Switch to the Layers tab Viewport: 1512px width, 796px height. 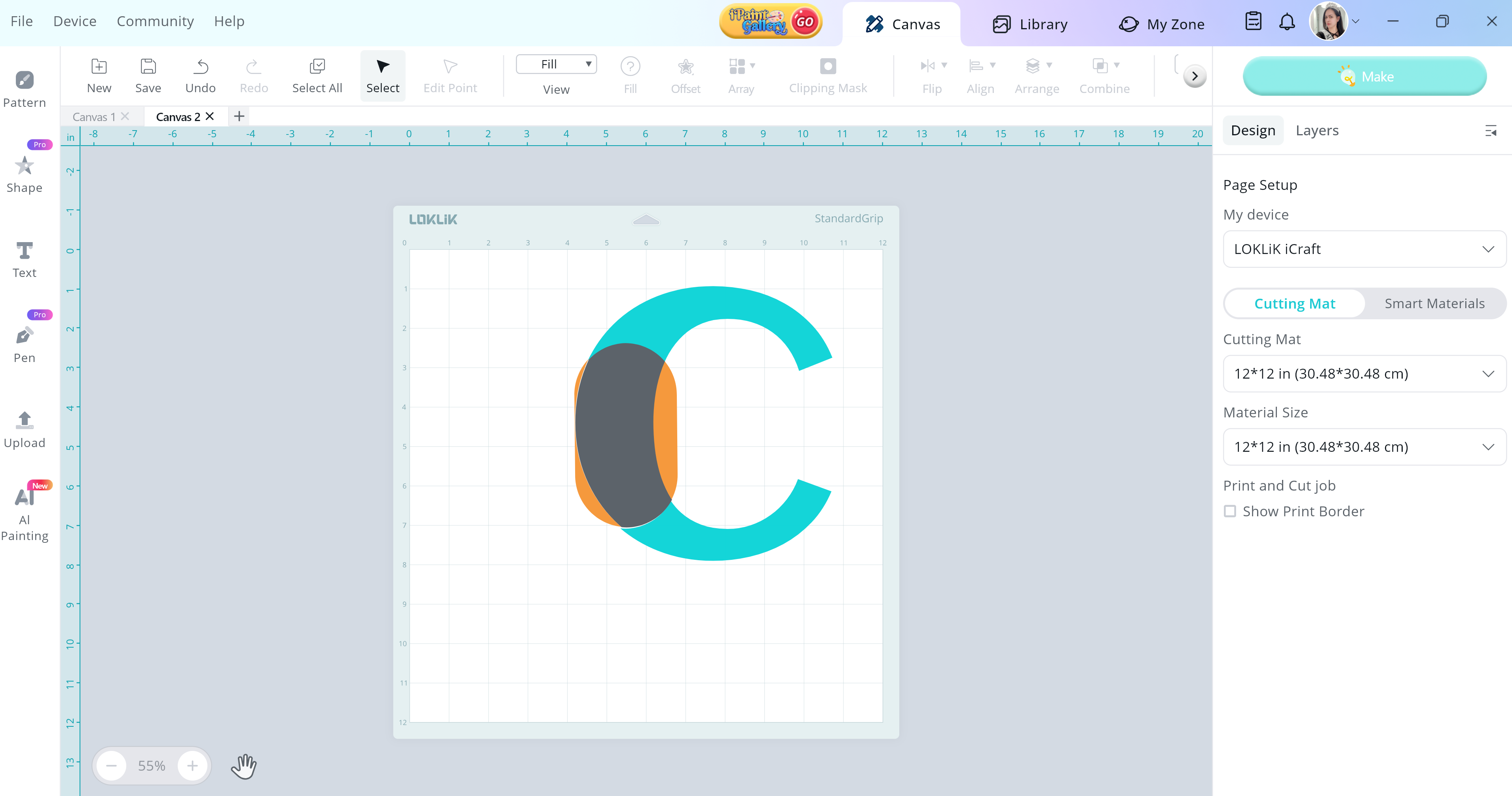(x=1316, y=130)
